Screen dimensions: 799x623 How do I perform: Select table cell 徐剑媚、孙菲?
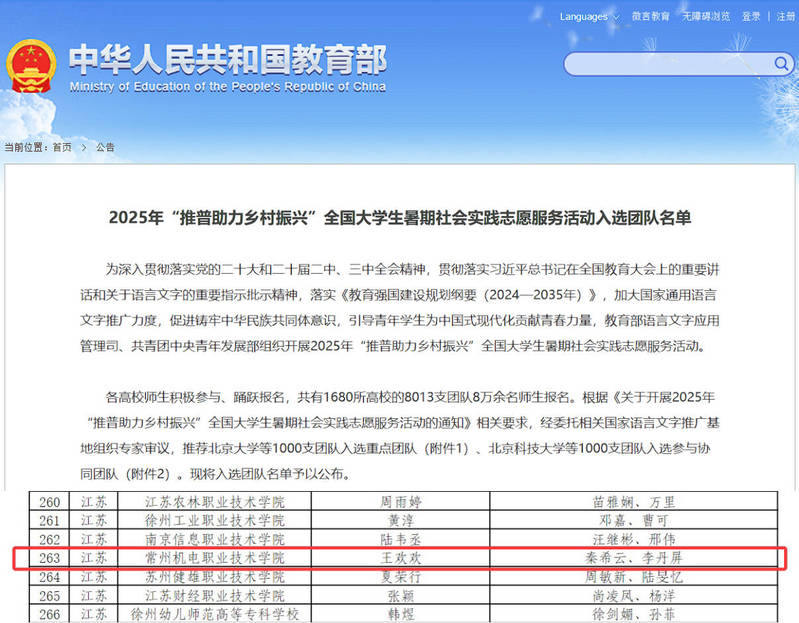tap(634, 614)
